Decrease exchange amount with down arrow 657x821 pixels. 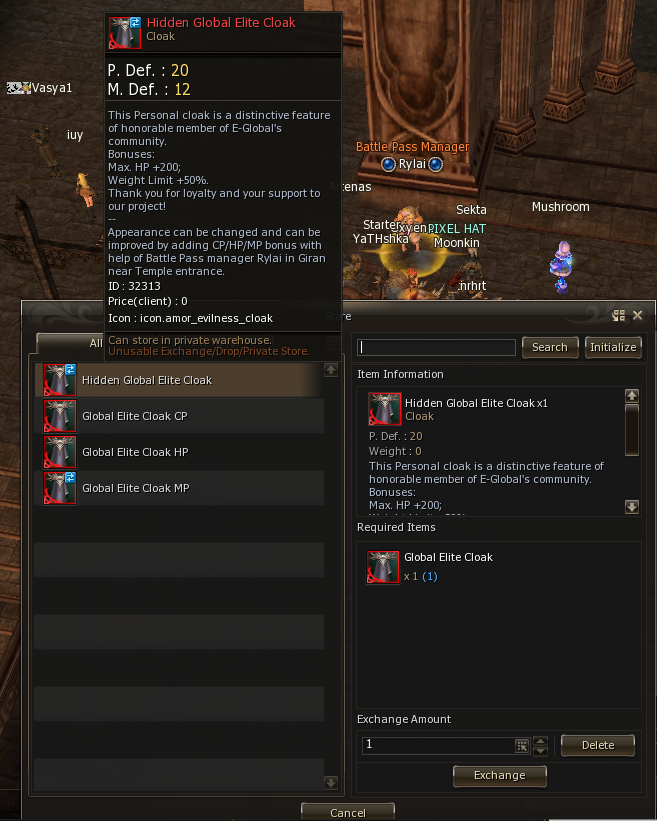click(x=540, y=751)
